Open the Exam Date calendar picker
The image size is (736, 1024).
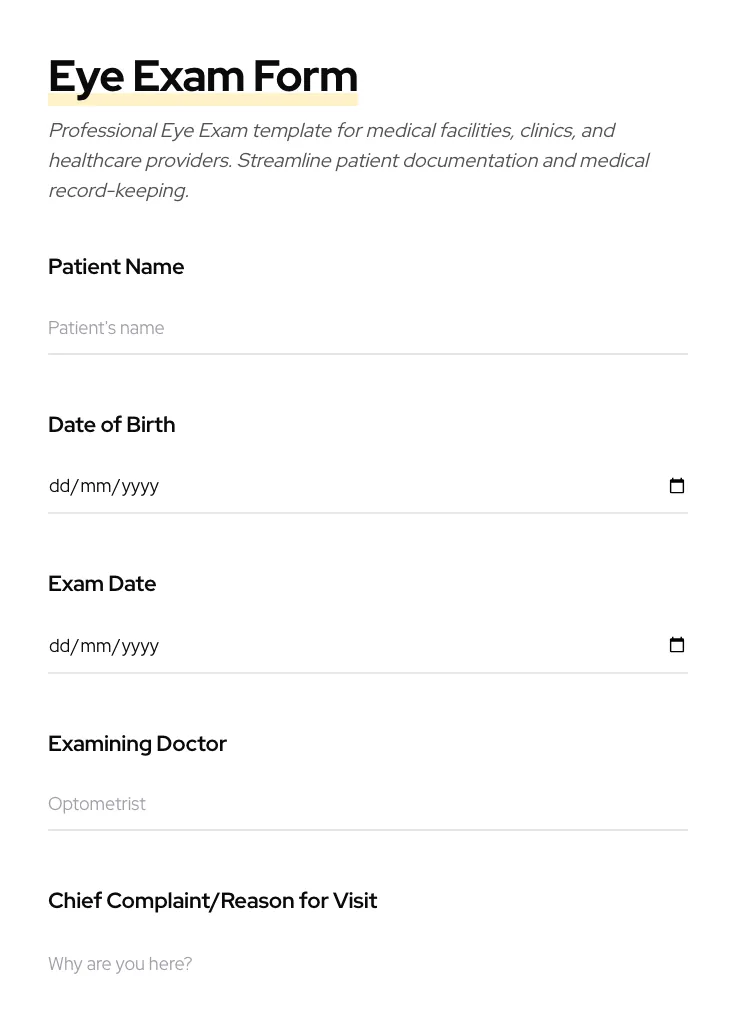tap(677, 645)
